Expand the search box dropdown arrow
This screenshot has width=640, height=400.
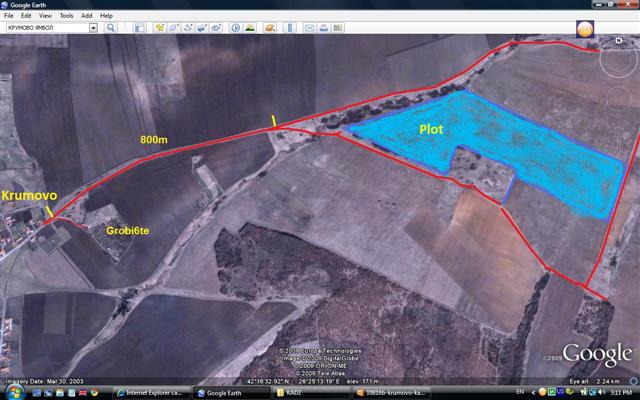[x=94, y=28]
